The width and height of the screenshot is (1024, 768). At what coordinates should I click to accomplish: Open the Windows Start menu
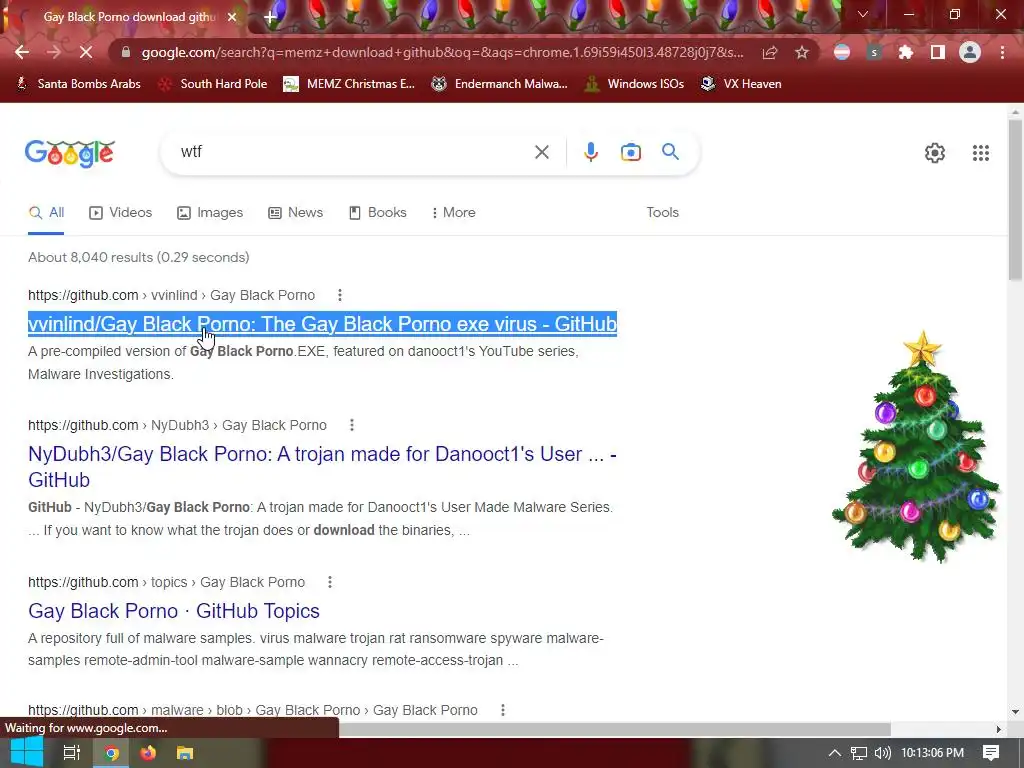[27, 753]
